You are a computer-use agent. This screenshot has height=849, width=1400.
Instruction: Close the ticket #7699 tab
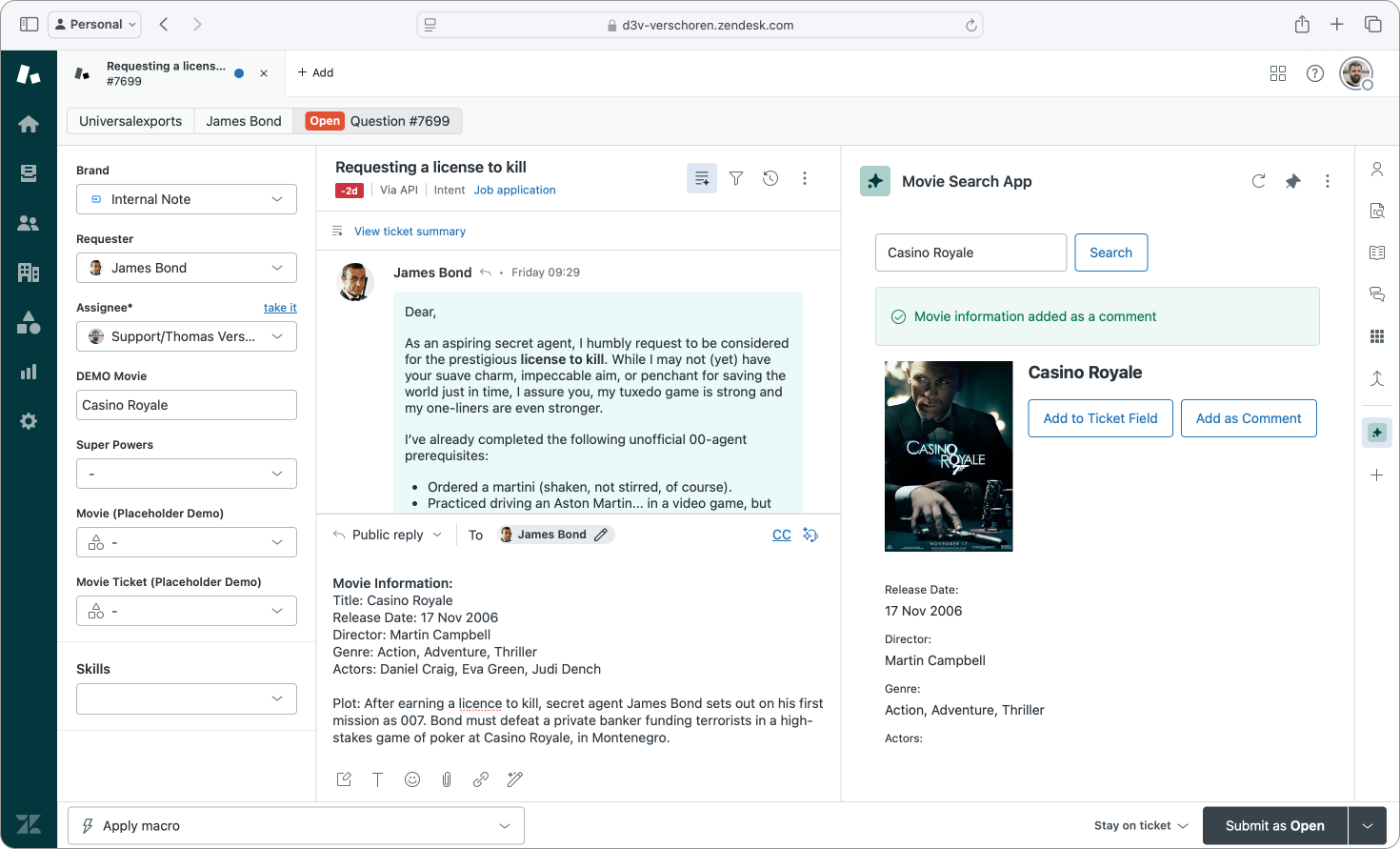[x=264, y=73]
